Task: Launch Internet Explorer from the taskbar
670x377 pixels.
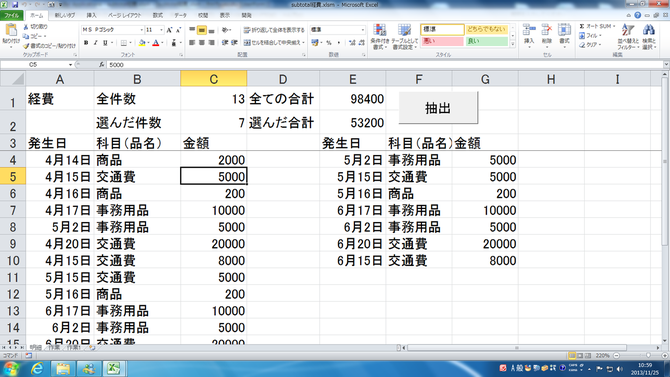Action: point(37,368)
